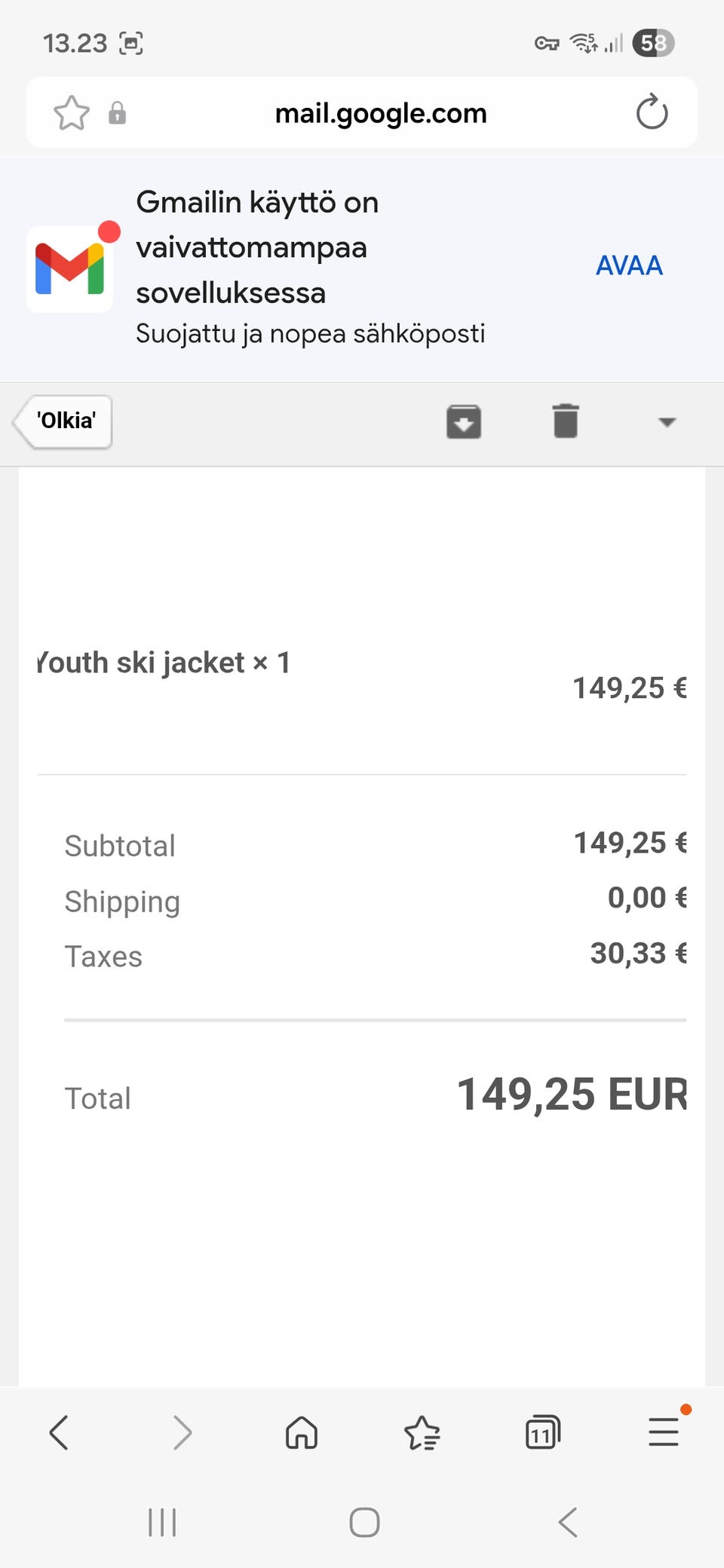Screen dimensions: 724x1568
Task: Tap AVAA to open Gmail app
Action: 629,265
